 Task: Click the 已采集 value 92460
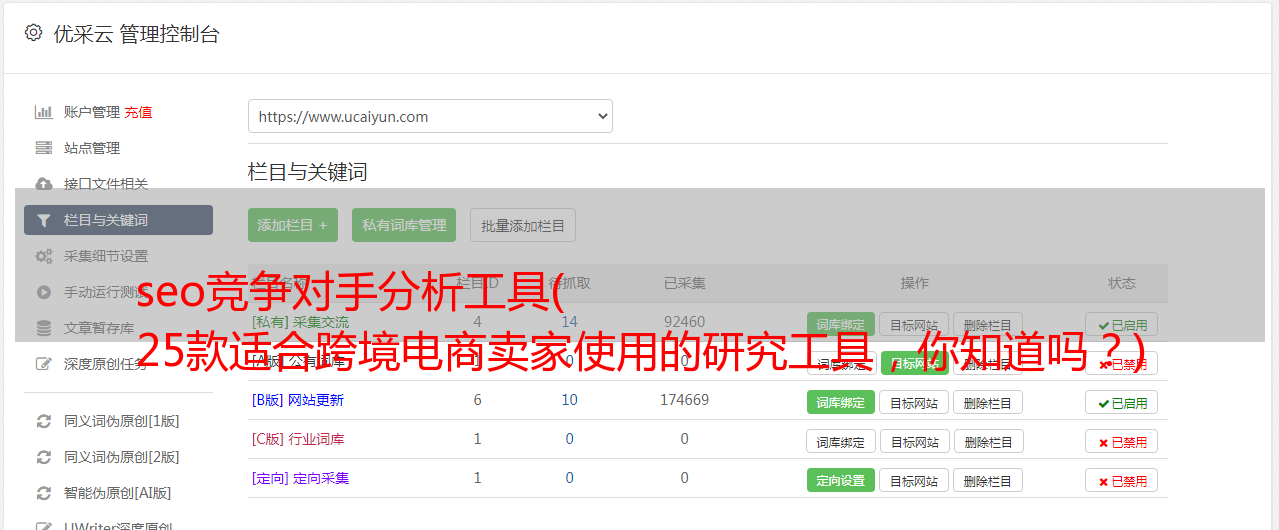685,322
